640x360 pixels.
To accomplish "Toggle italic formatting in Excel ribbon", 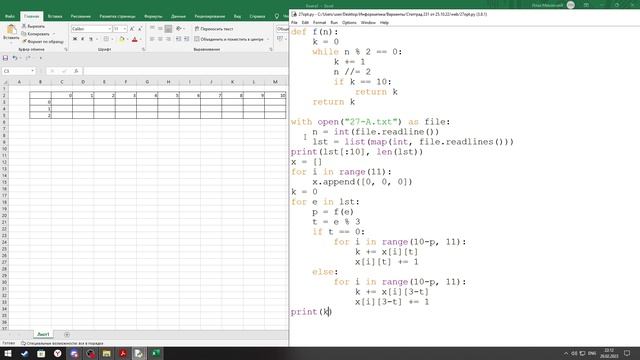I will (82, 39).
